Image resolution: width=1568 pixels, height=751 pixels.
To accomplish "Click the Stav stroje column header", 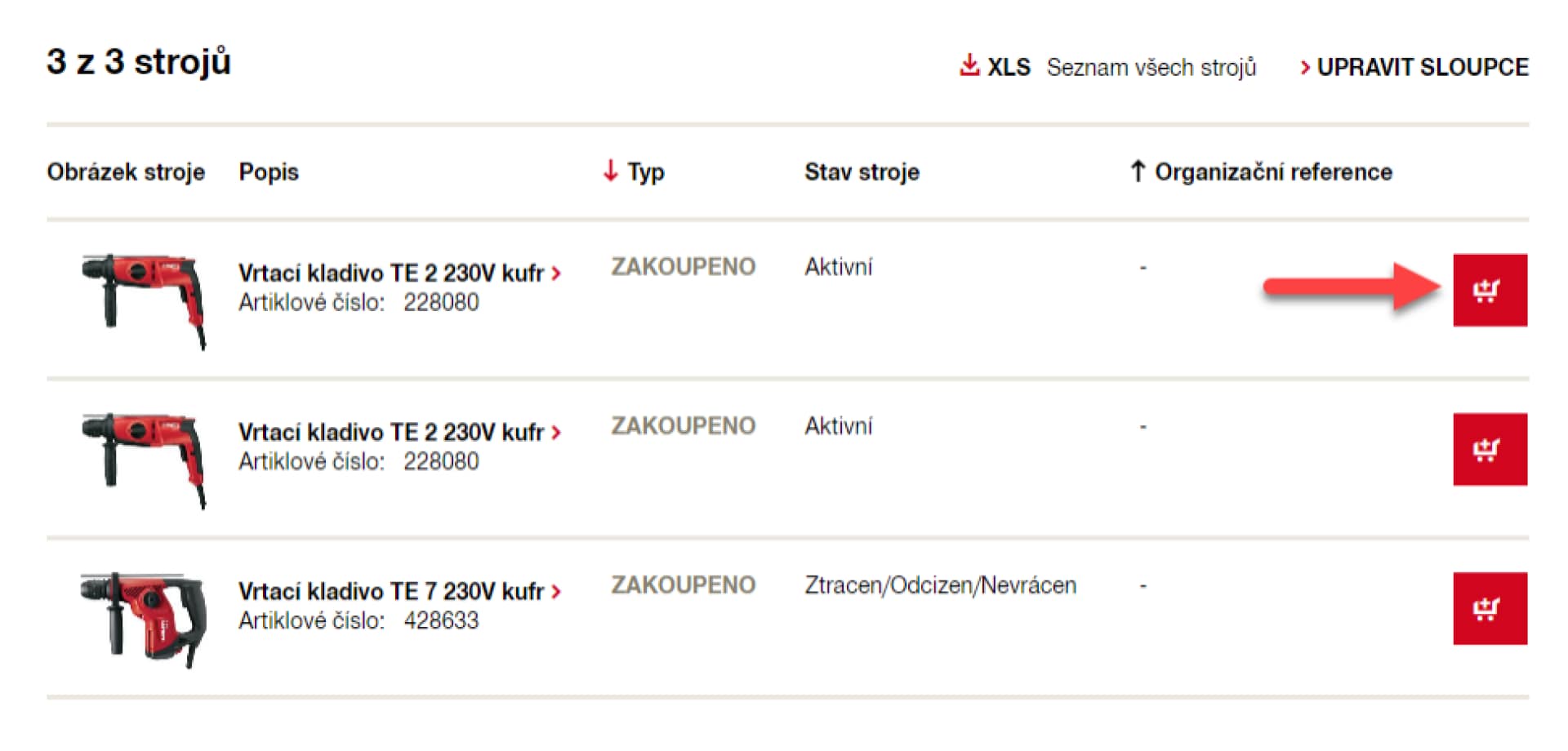I will pyautogui.click(x=862, y=171).
